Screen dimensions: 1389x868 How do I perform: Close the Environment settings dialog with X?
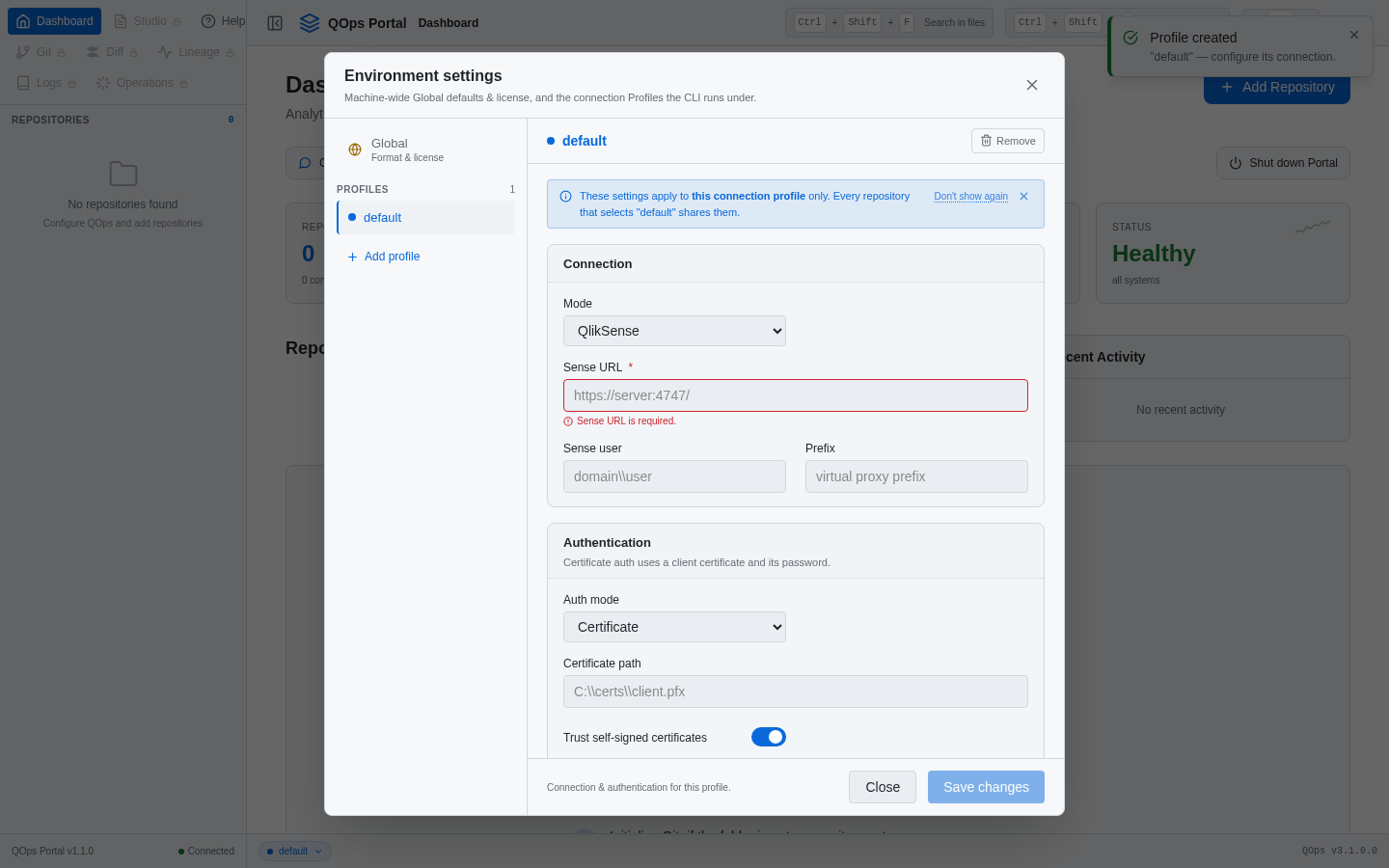click(1032, 85)
